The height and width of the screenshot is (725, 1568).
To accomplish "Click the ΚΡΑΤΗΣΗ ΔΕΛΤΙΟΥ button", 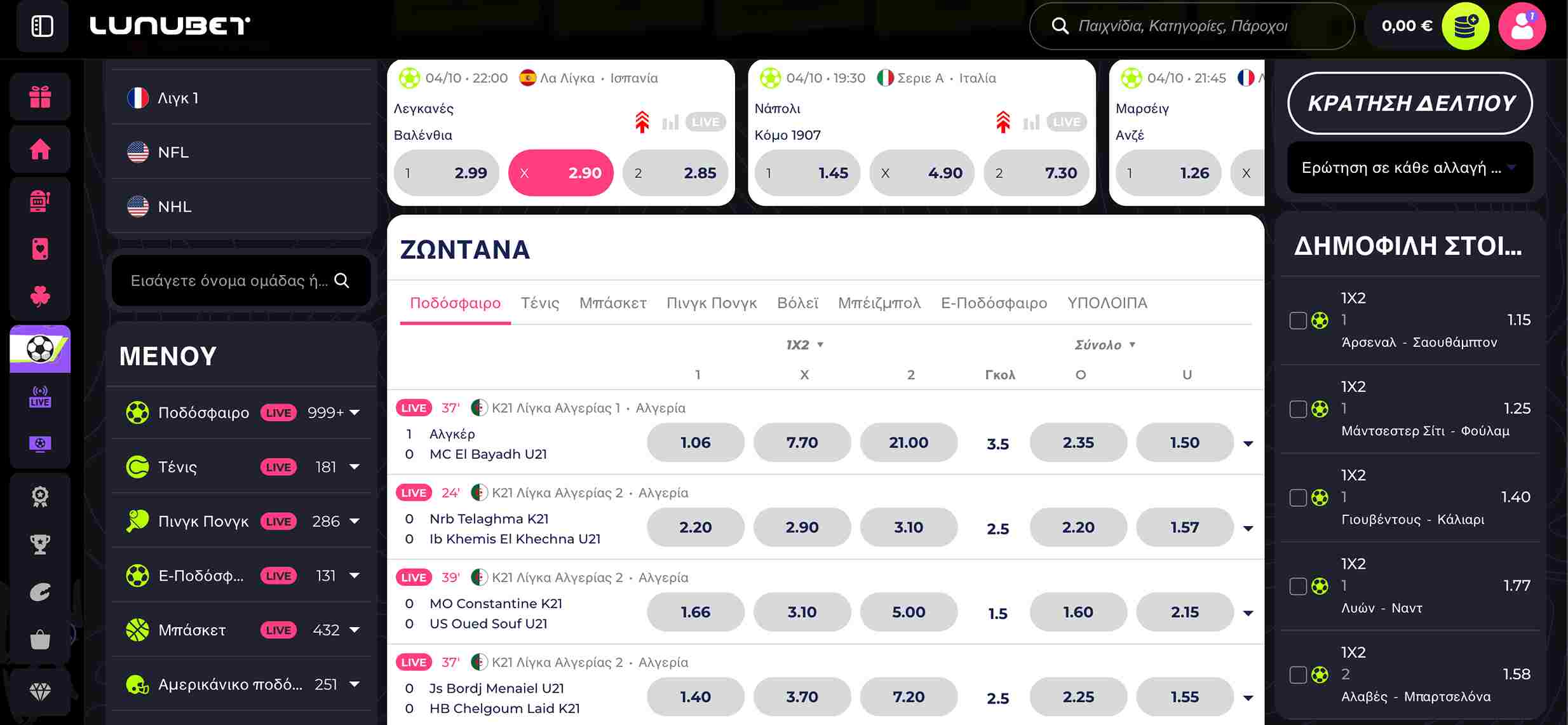I will 1410,103.
